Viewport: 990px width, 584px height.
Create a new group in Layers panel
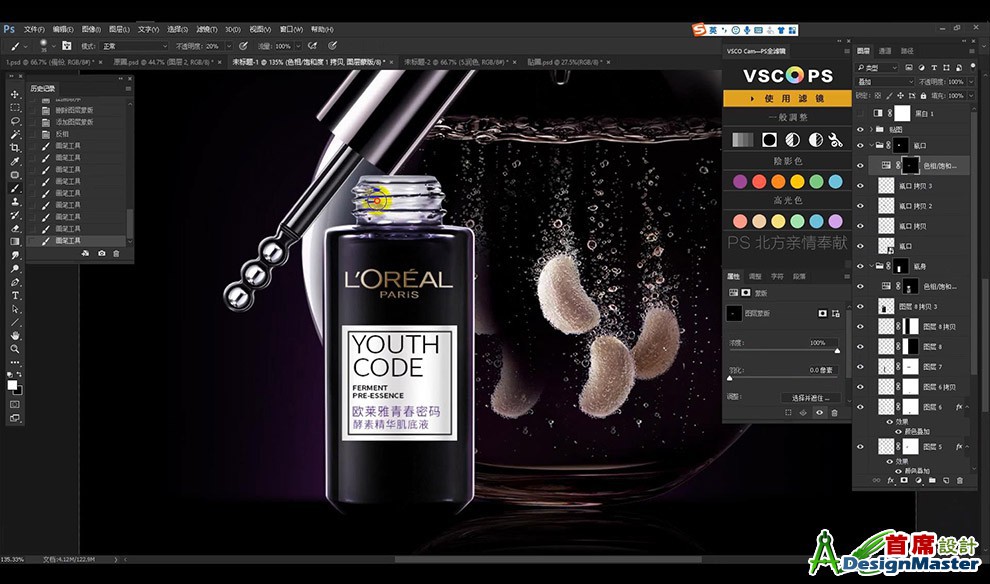click(932, 480)
